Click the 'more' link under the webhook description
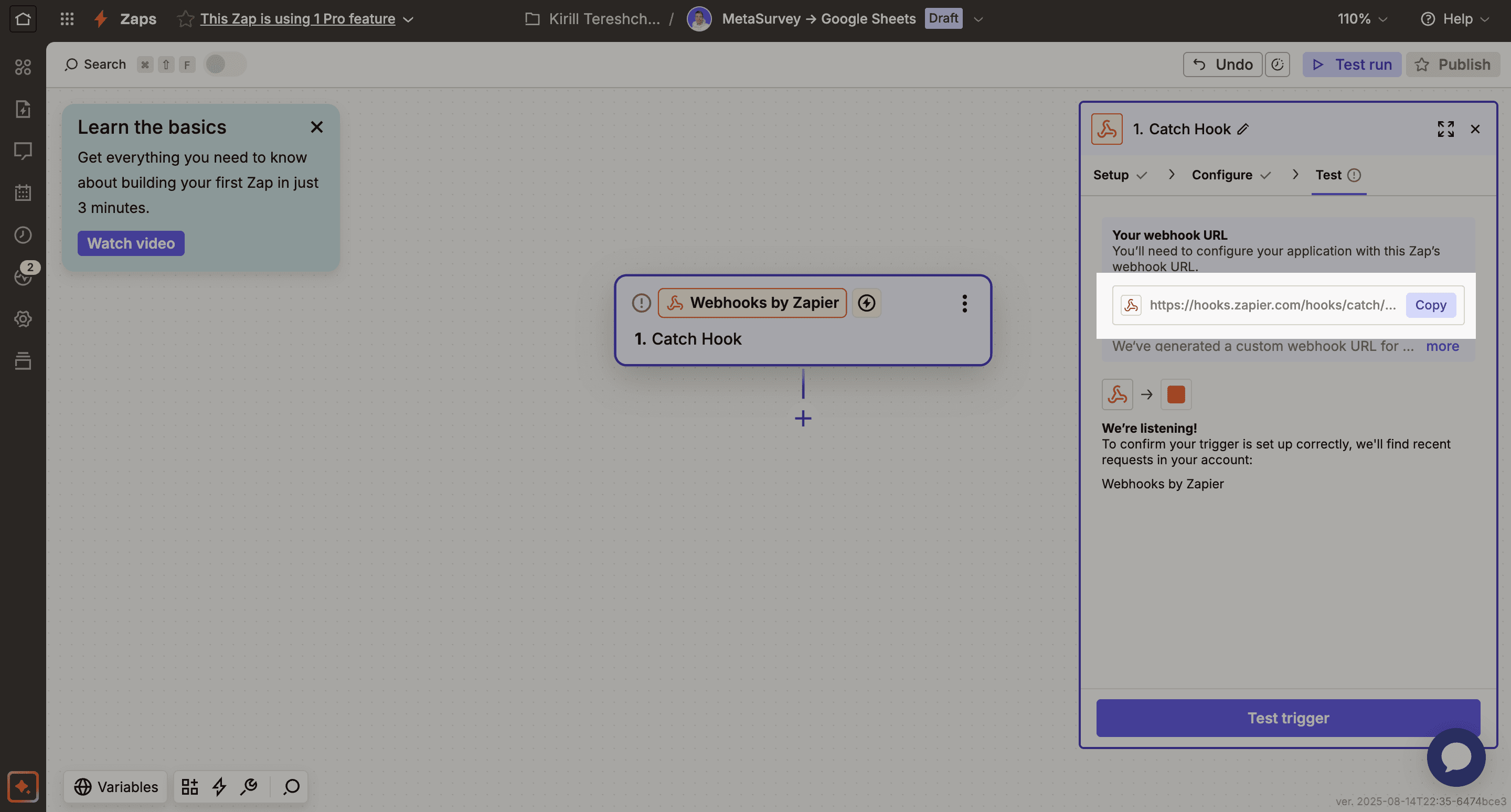 (1442, 346)
